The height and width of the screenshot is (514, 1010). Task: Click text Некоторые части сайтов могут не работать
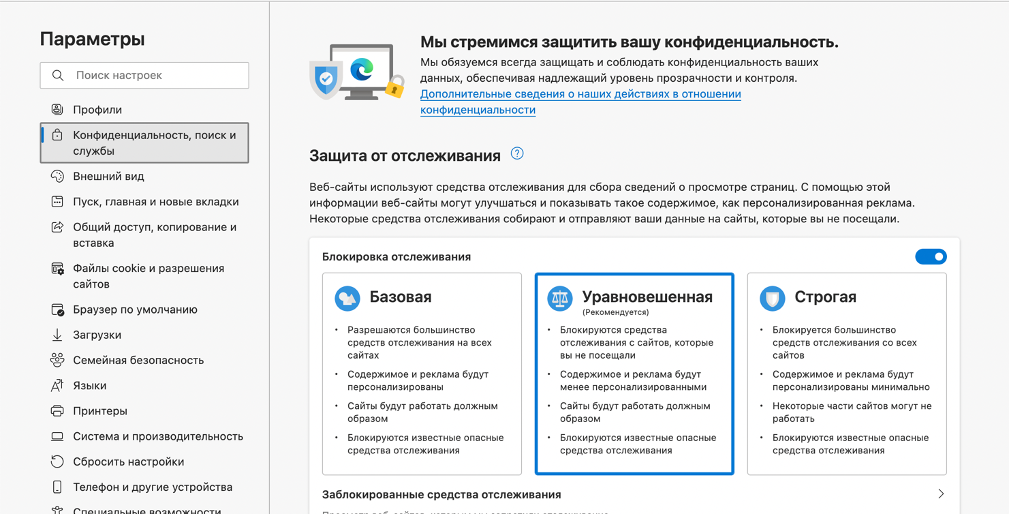click(852, 412)
